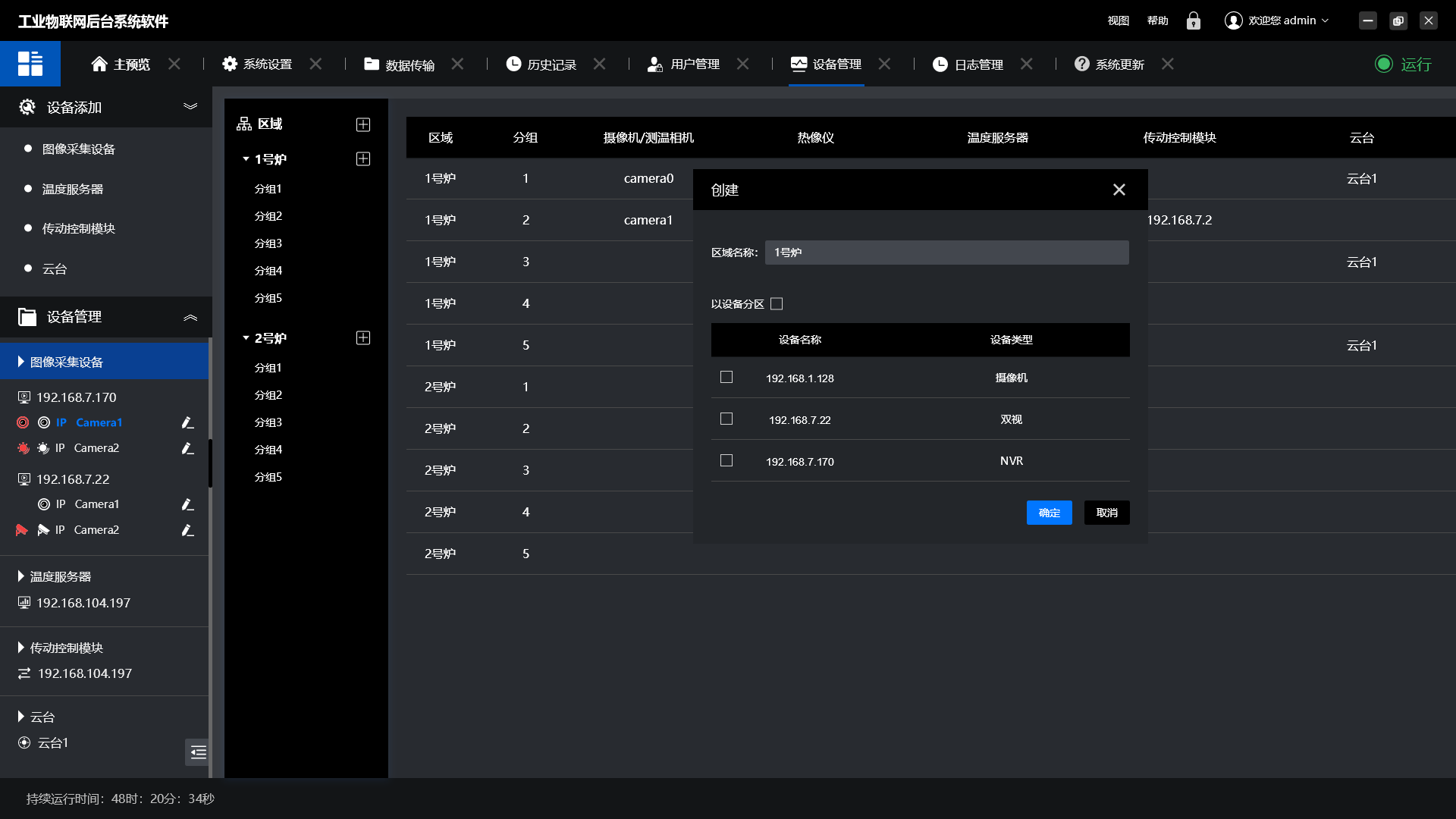Confirm with the 确定 button
Image resolution: width=1456 pixels, height=819 pixels.
pos(1049,513)
